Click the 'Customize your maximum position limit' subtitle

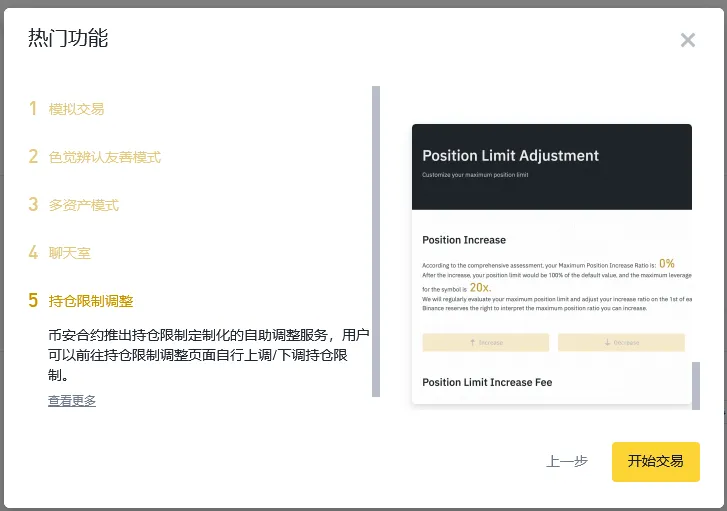click(x=475, y=175)
